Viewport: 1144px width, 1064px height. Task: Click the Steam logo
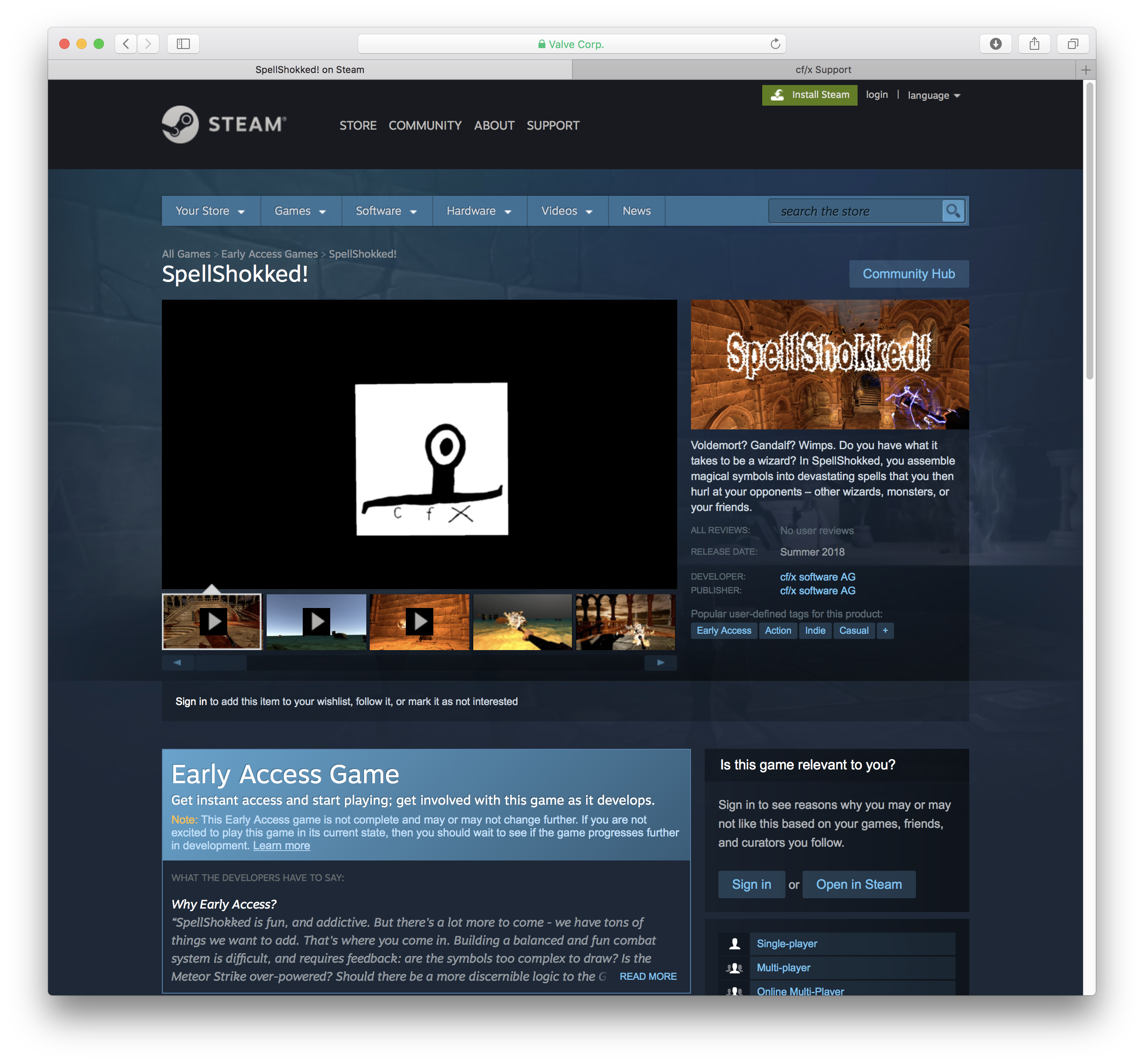225,124
